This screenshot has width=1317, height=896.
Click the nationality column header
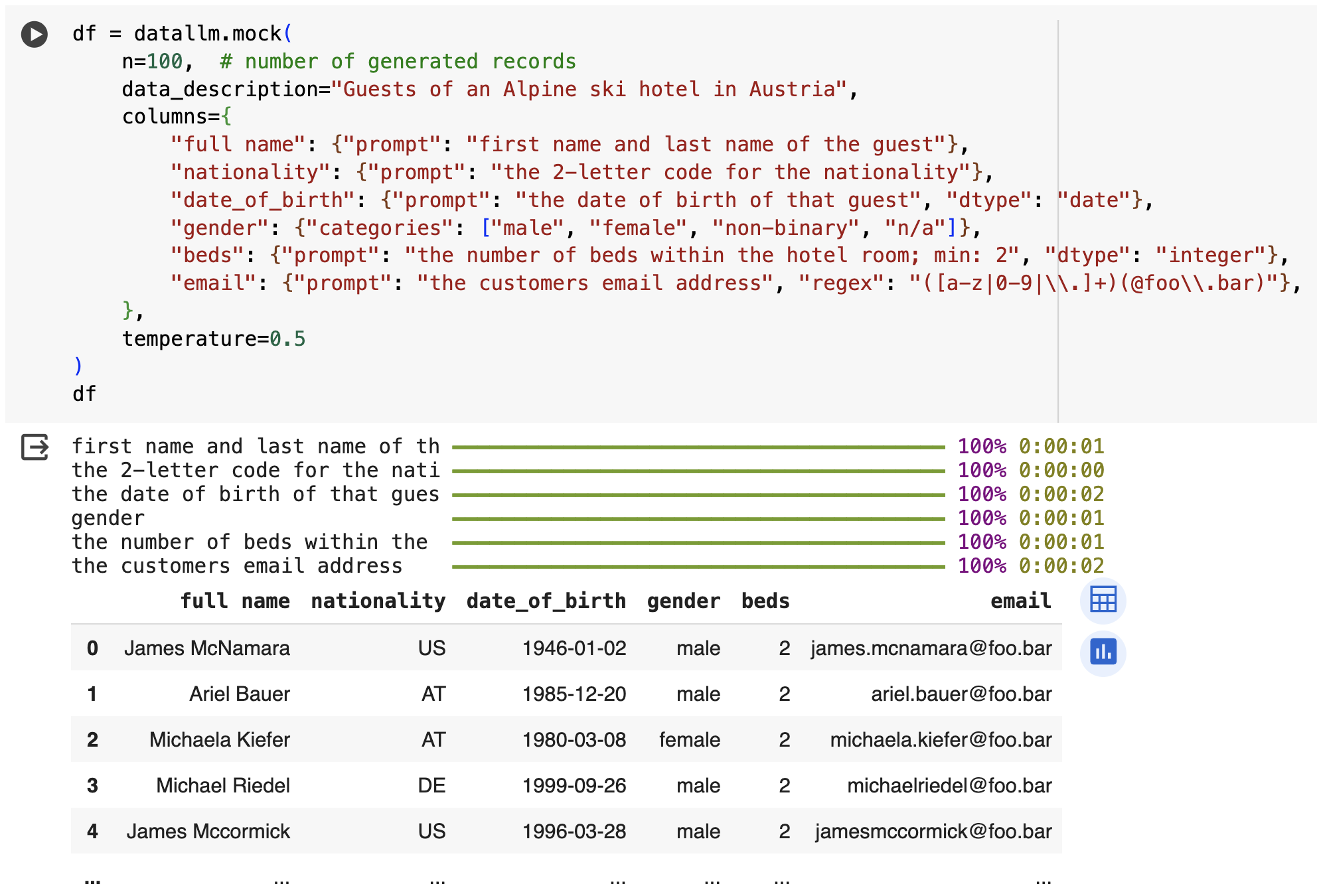(378, 601)
